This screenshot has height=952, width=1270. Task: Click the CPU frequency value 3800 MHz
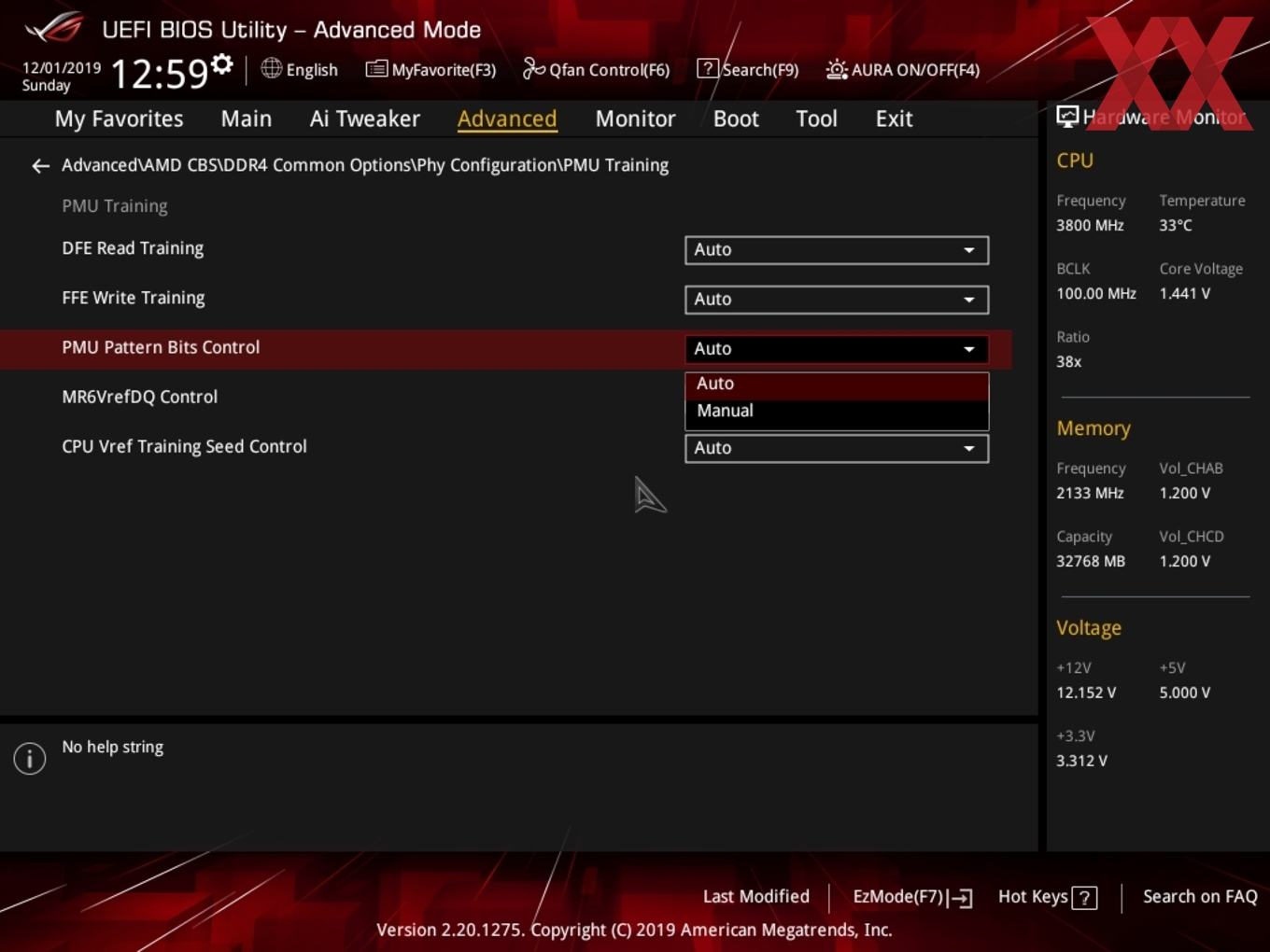point(1090,225)
